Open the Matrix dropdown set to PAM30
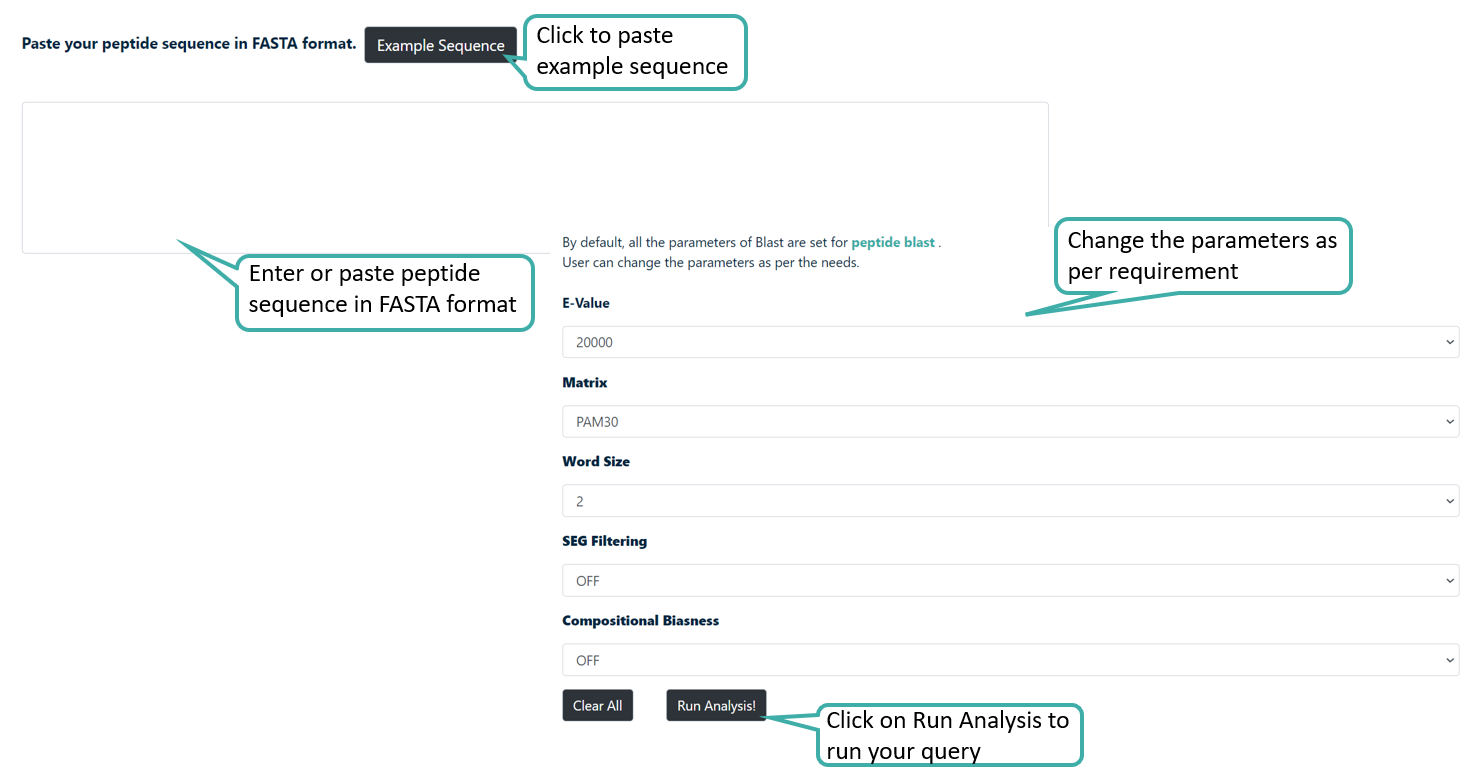The height and width of the screenshot is (777, 1483). [1010, 422]
